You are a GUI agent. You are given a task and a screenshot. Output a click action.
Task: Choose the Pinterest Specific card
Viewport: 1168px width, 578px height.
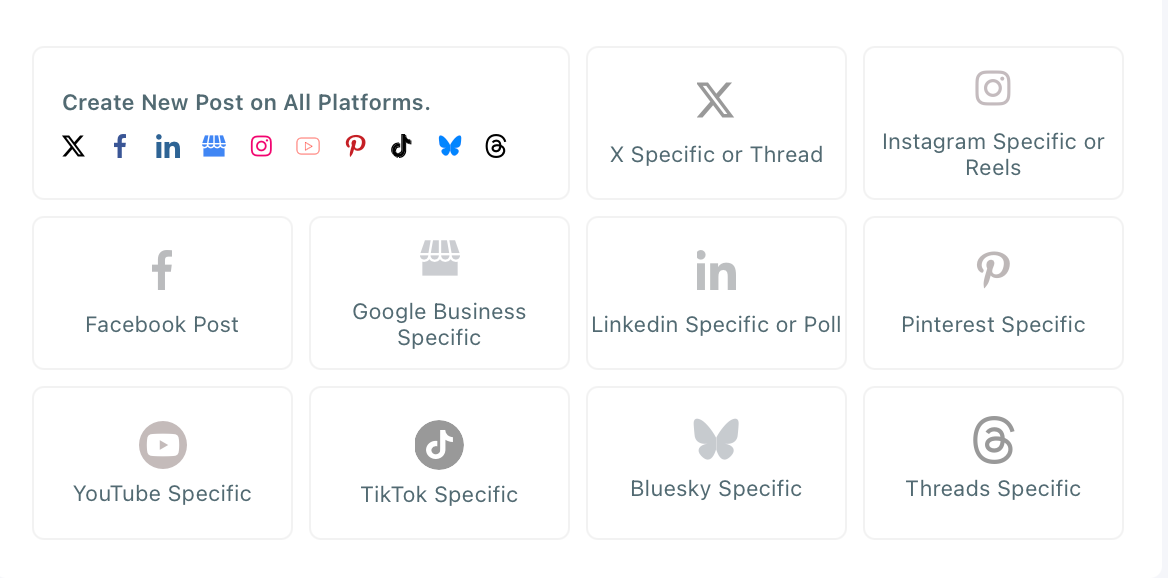point(993,293)
